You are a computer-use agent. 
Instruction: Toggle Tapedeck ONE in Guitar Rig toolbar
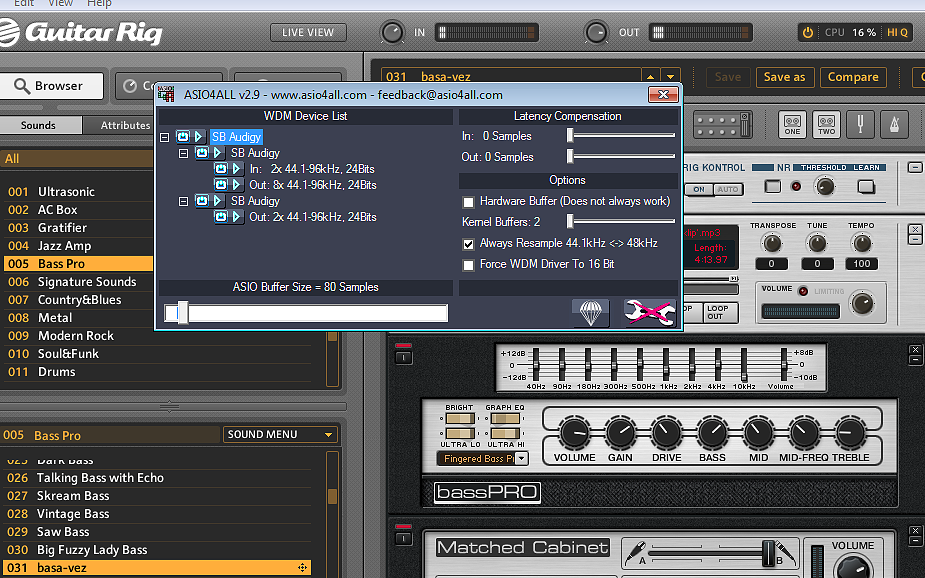tap(792, 124)
